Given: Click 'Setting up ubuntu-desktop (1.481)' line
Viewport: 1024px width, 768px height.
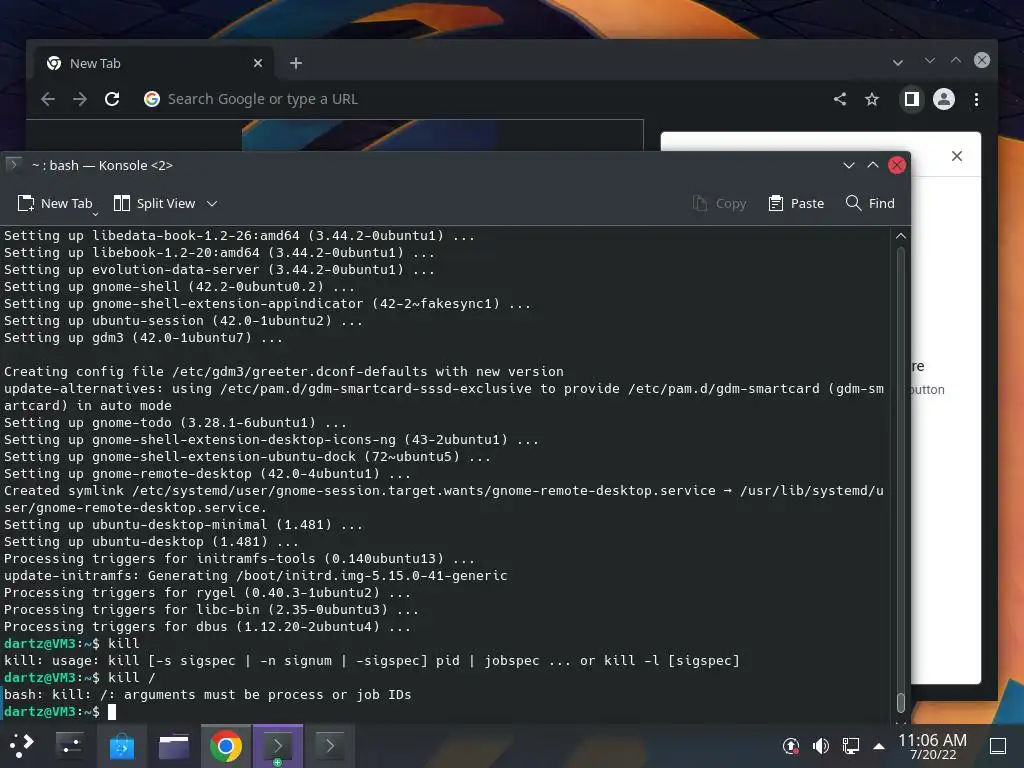Looking at the screenshot, I should [152, 541].
